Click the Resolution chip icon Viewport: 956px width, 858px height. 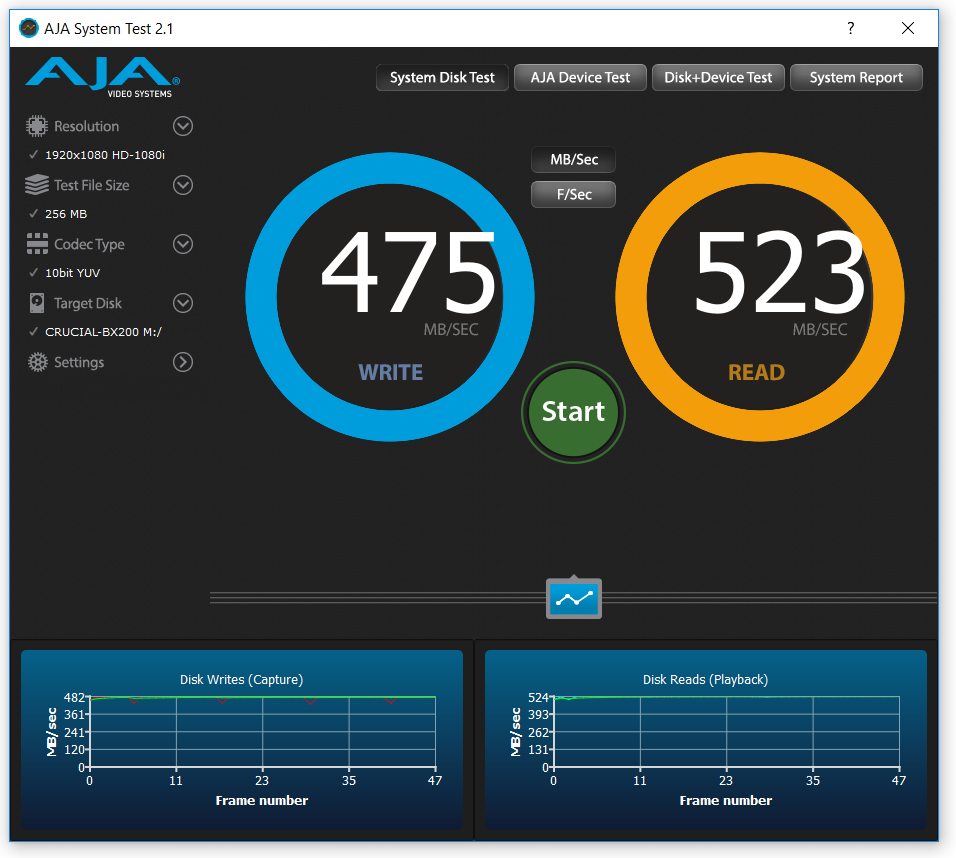point(37,126)
